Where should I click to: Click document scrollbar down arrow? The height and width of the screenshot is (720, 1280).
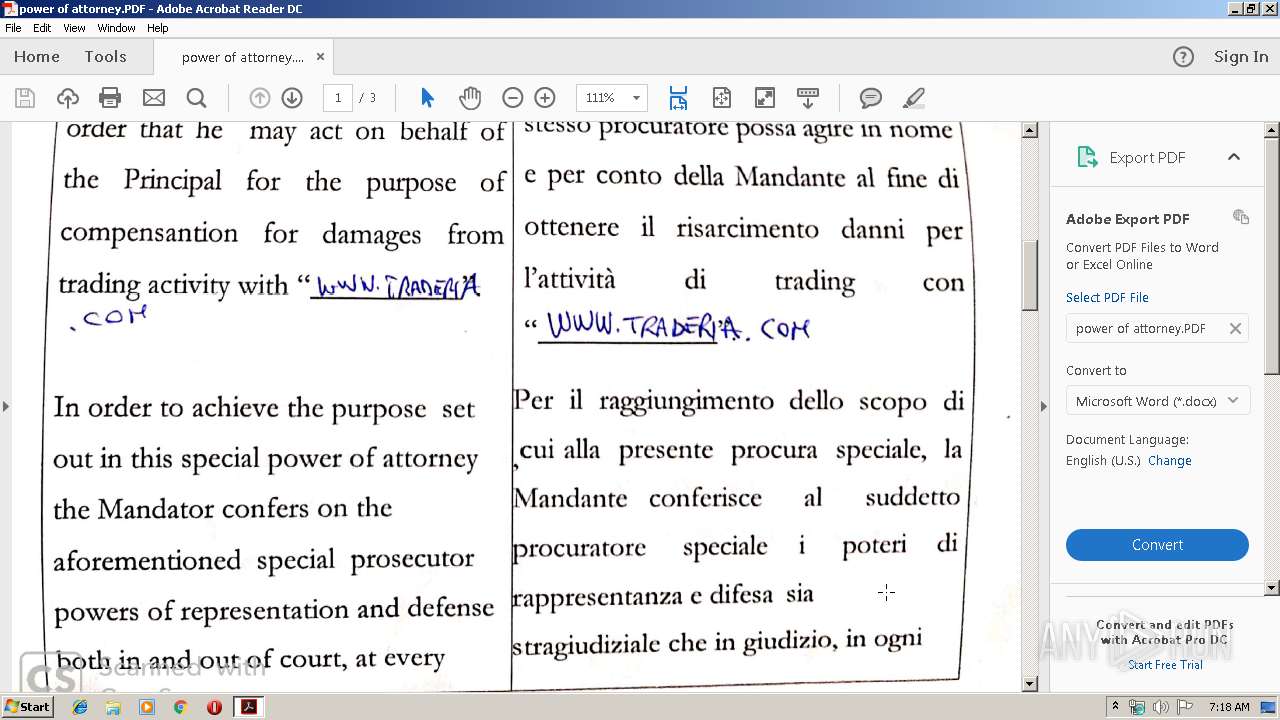[x=1030, y=684]
